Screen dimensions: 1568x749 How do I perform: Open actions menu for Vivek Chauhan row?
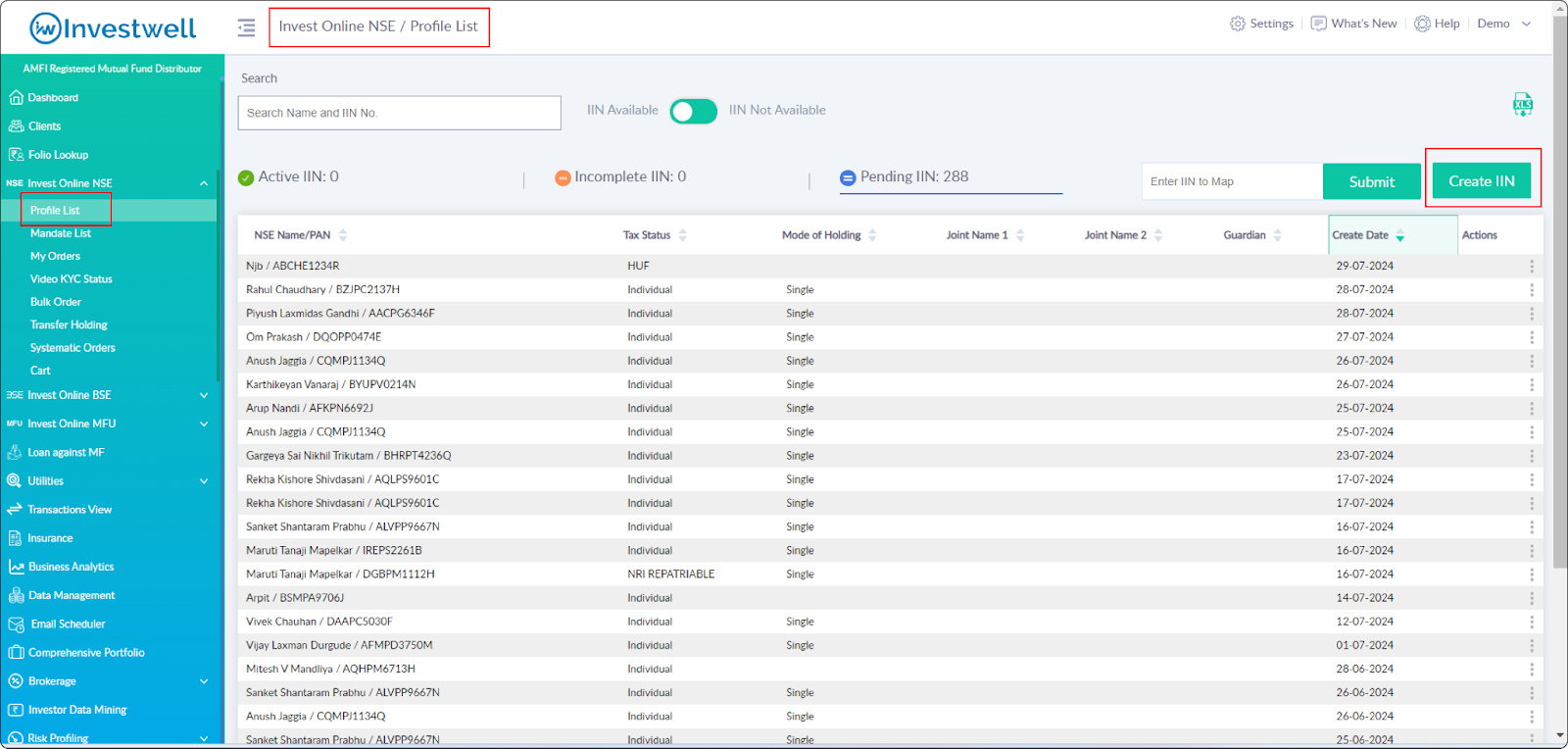(x=1532, y=622)
